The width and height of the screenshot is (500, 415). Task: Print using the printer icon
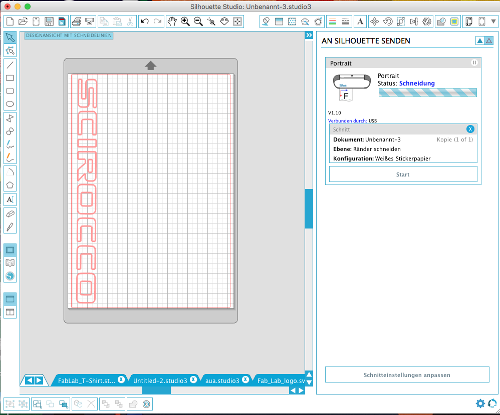click(77, 22)
